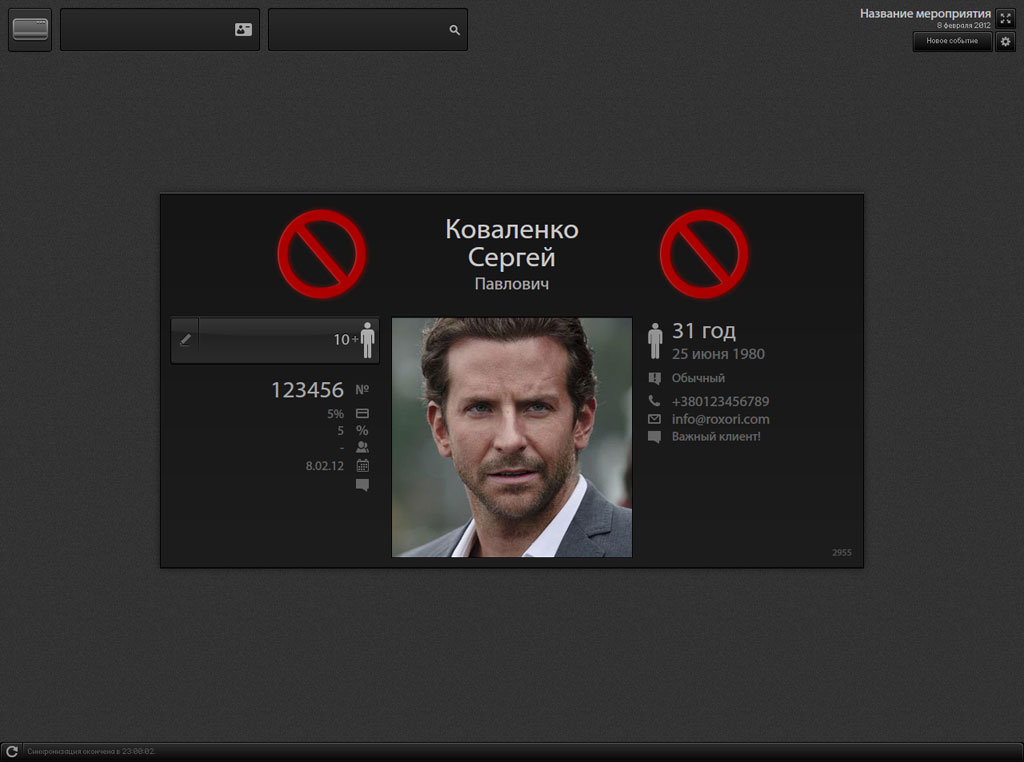Image resolution: width=1024 pixels, height=762 pixels.
Task: Click the envelope icon next to email
Action: coord(654,419)
